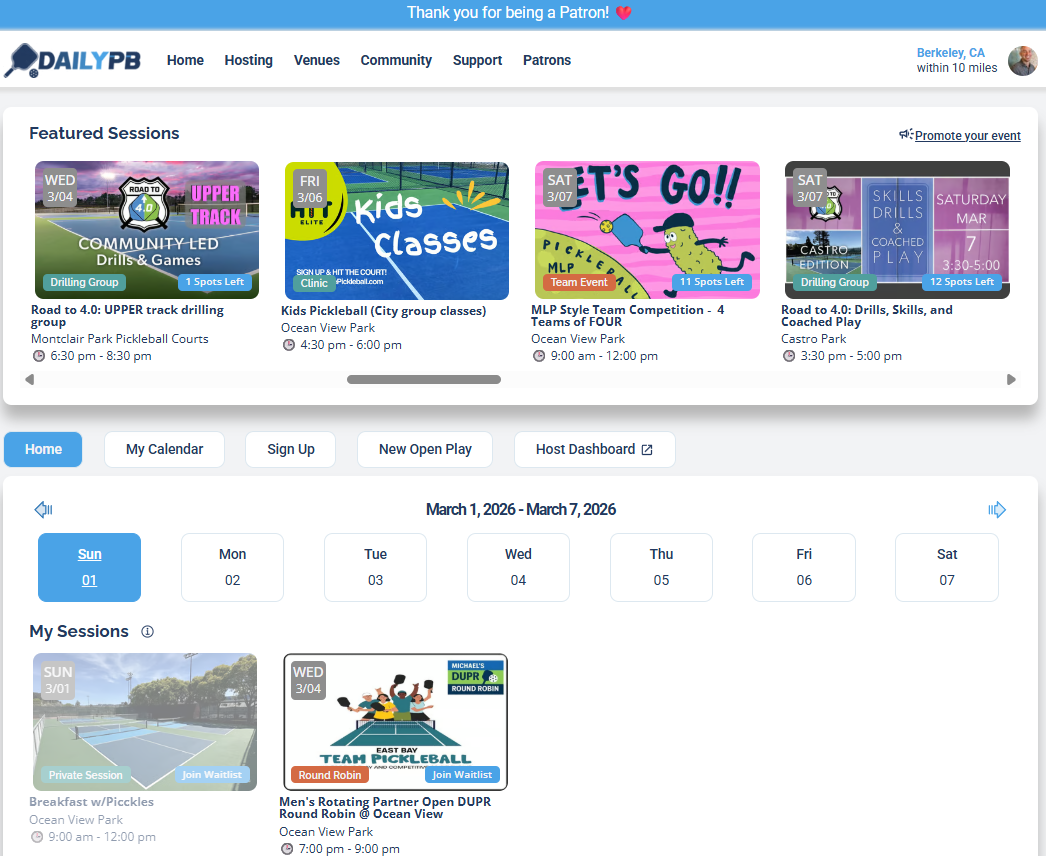The width and height of the screenshot is (1046, 856).
Task: Switch to My Calendar tab
Action: [165, 449]
